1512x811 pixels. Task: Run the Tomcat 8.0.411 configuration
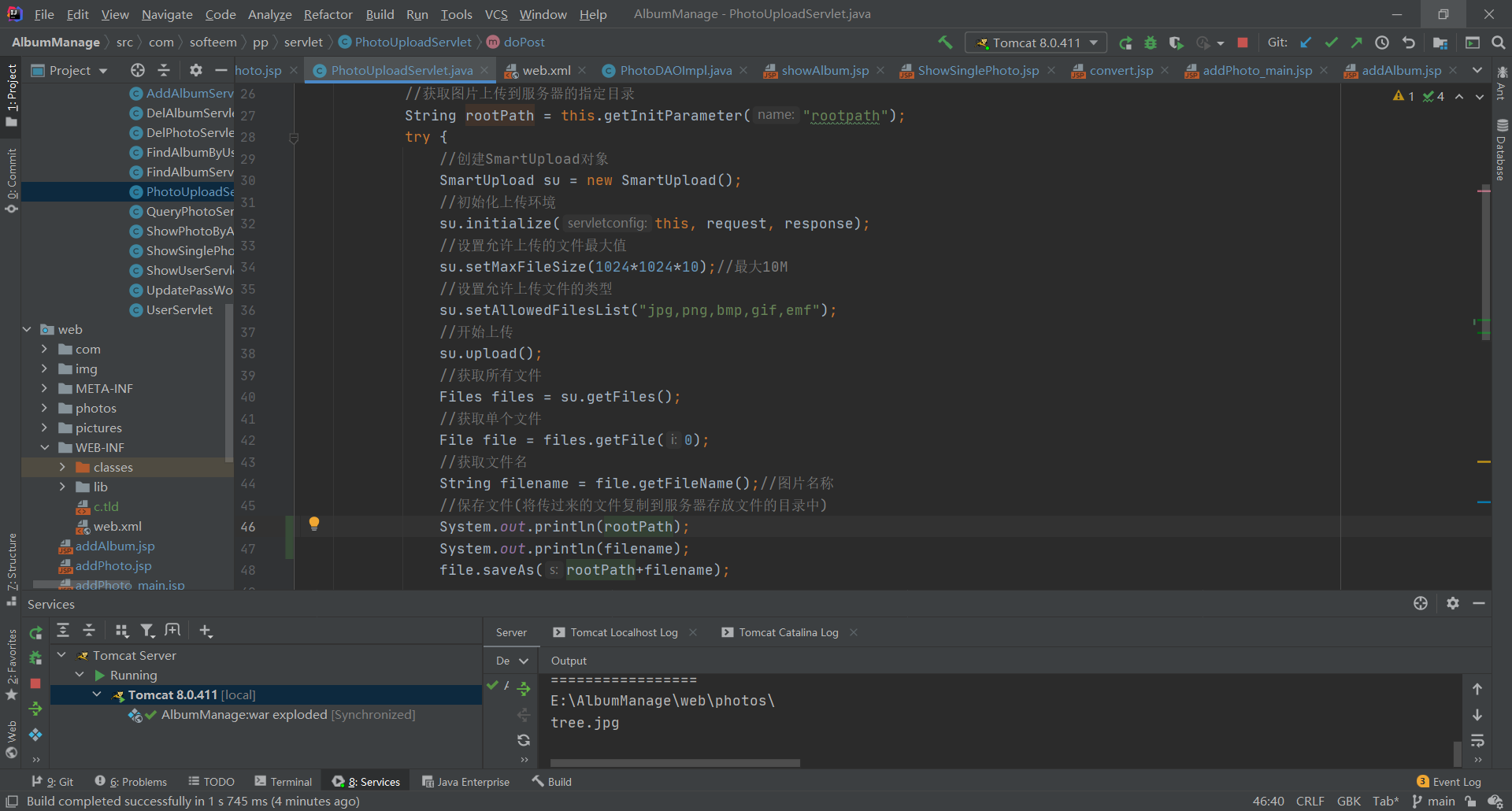point(1126,43)
